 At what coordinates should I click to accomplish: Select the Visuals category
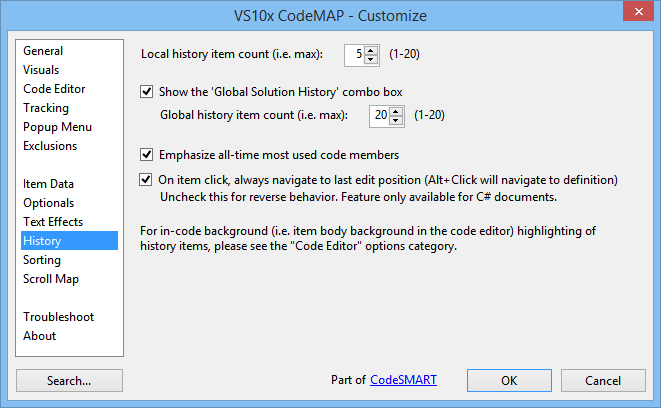41,70
